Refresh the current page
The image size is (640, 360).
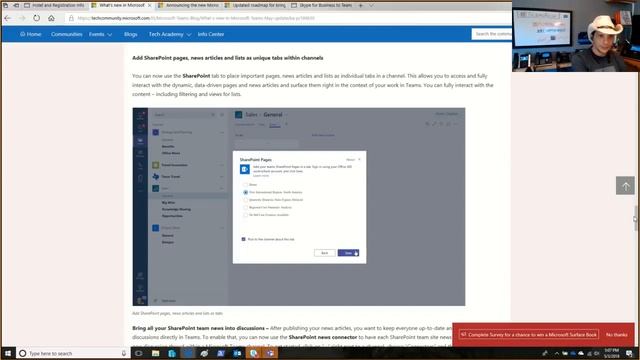[37, 18]
